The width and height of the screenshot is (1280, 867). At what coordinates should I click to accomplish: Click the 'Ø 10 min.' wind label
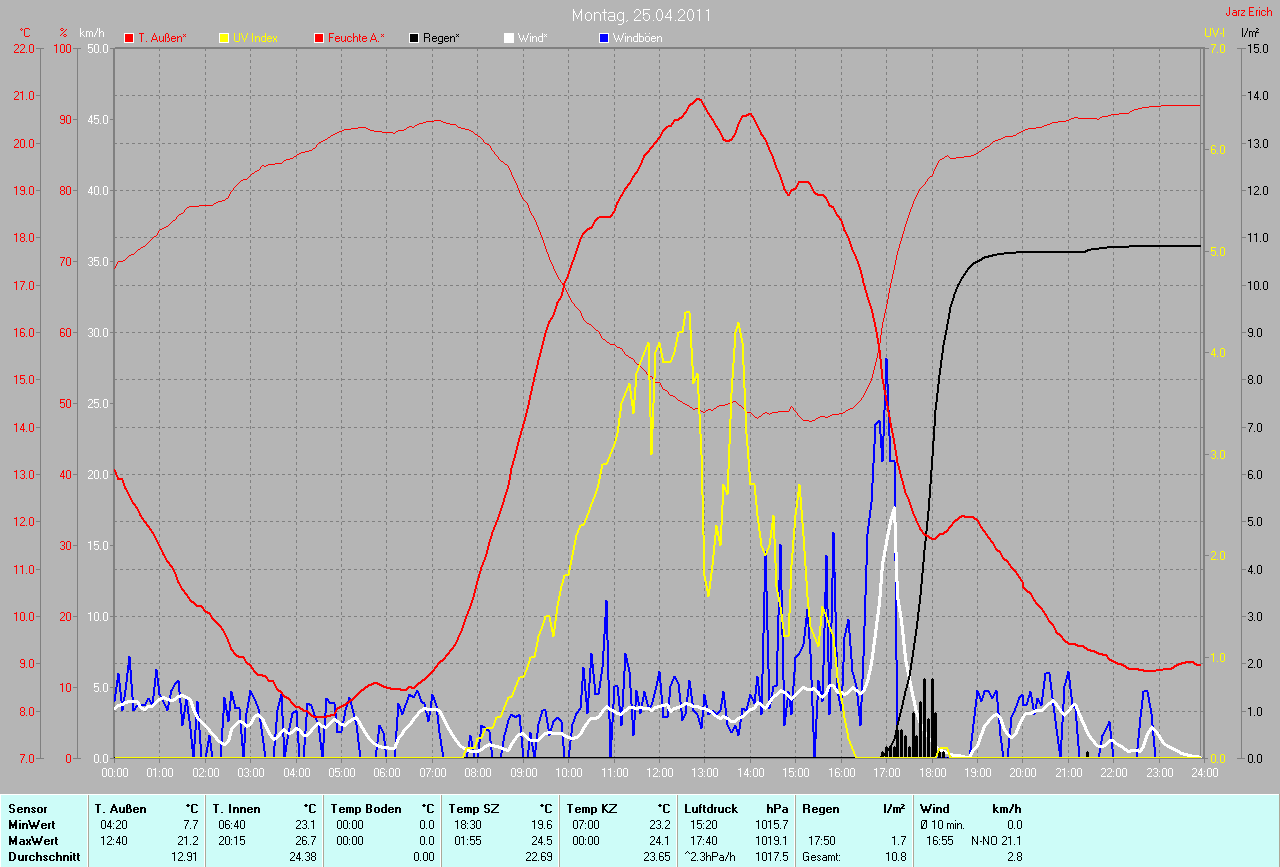click(x=942, y=825)
